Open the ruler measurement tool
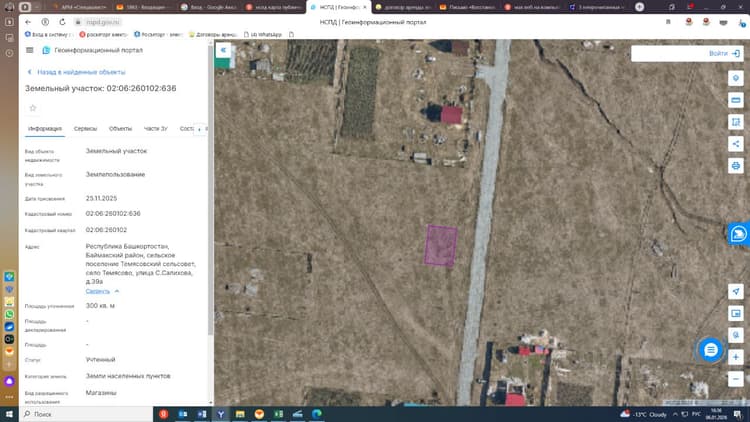Image resolution: width=750 pixels, height=422 pixels. coord(735,100)
